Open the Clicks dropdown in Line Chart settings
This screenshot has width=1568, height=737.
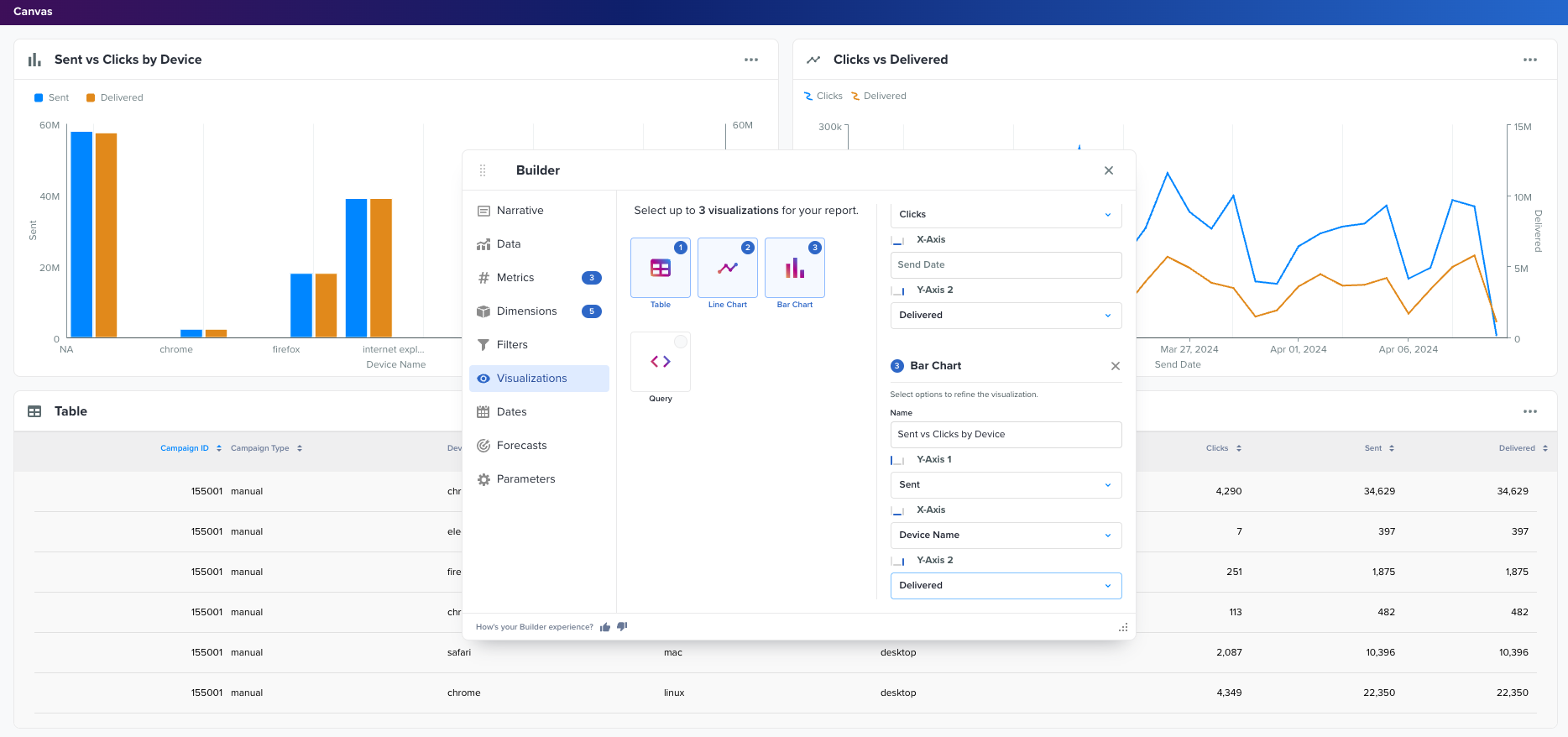coord(1006,214)
